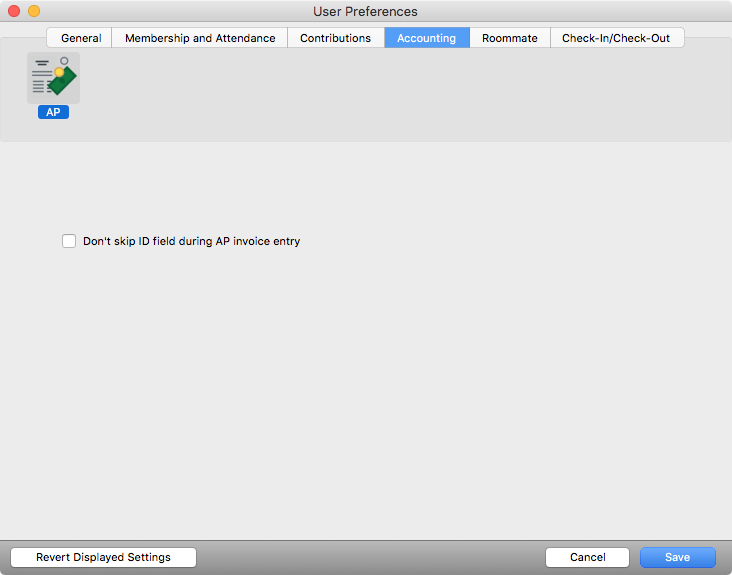Click the blue AP label badge
The image size is (732, 575).
pyautogui.click(x=53, y=113)
